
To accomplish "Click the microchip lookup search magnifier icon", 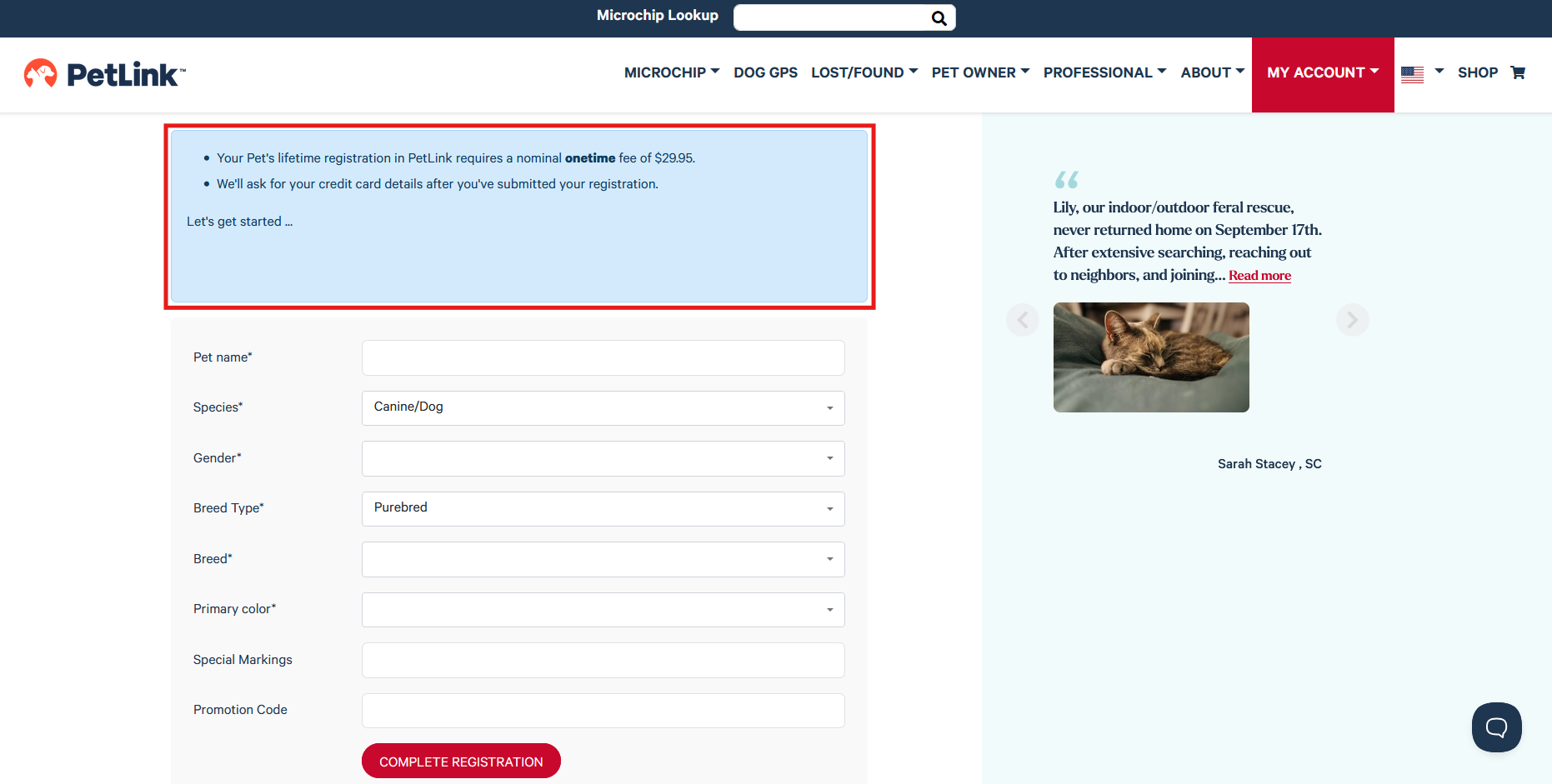I will point(939,17).
